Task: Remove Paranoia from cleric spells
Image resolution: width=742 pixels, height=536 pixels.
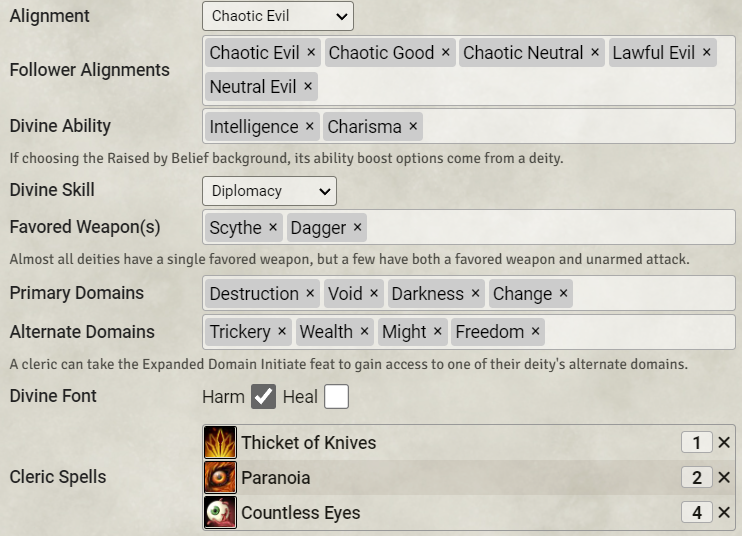Action: coord(724,477)
